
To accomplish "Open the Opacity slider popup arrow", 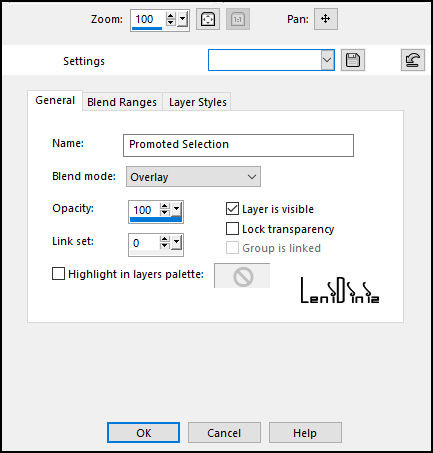I will pyautogui.click(x=176, y=209).
